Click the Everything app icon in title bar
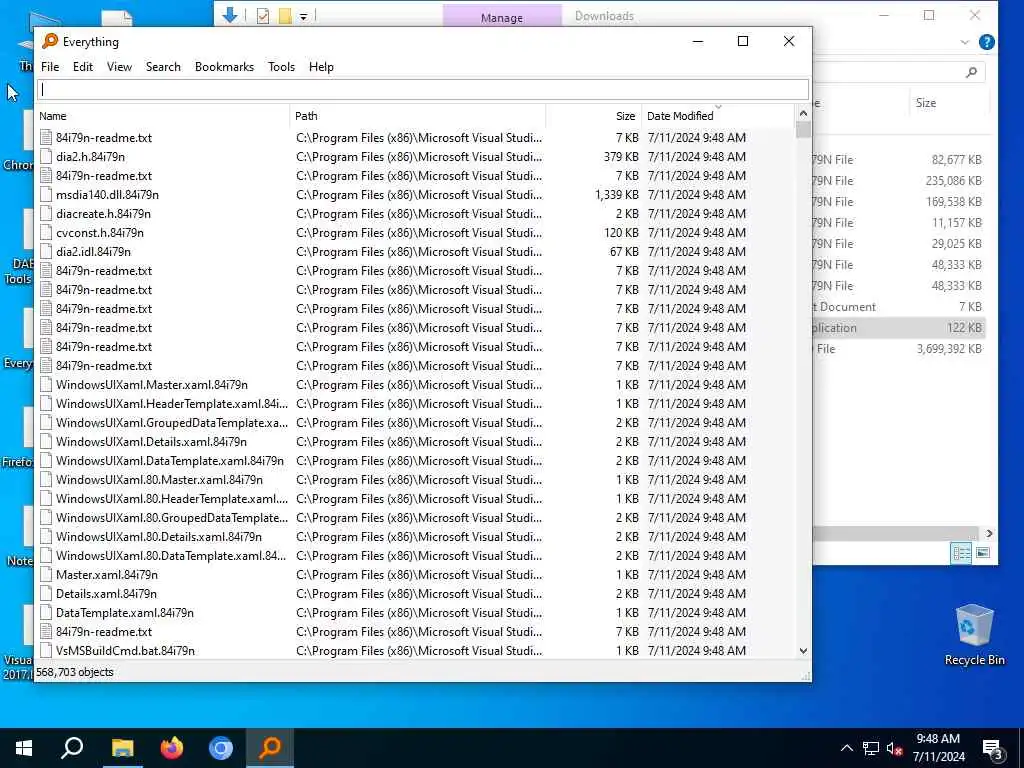Viewport: 1024px width, 768px height. pyautogui.click(x=50, y=41)
